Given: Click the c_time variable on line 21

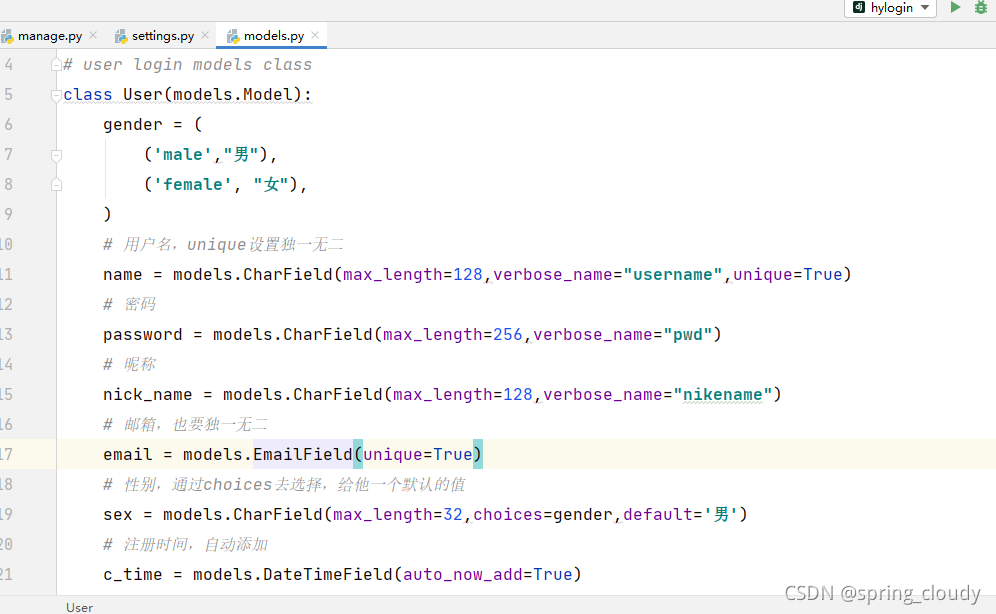Looking at the screenshot, I should point(133,575).
